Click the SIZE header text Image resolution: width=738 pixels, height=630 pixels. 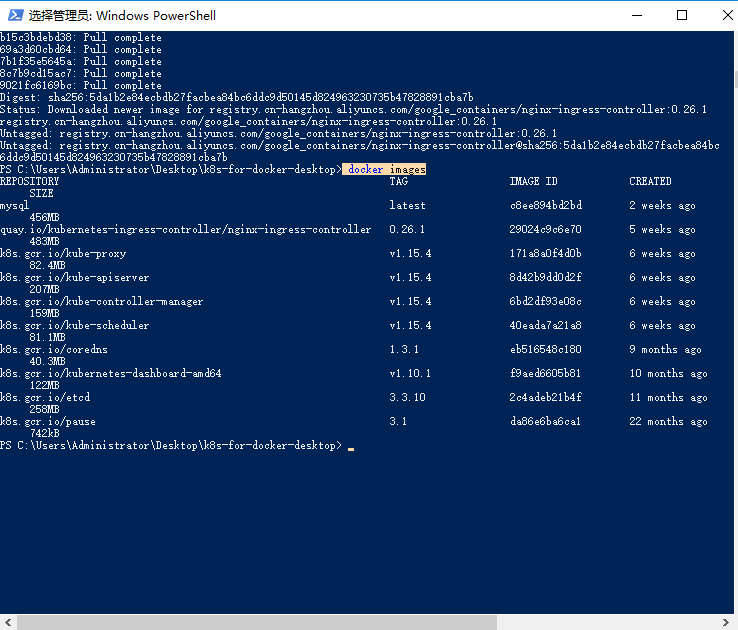(41, 193)
